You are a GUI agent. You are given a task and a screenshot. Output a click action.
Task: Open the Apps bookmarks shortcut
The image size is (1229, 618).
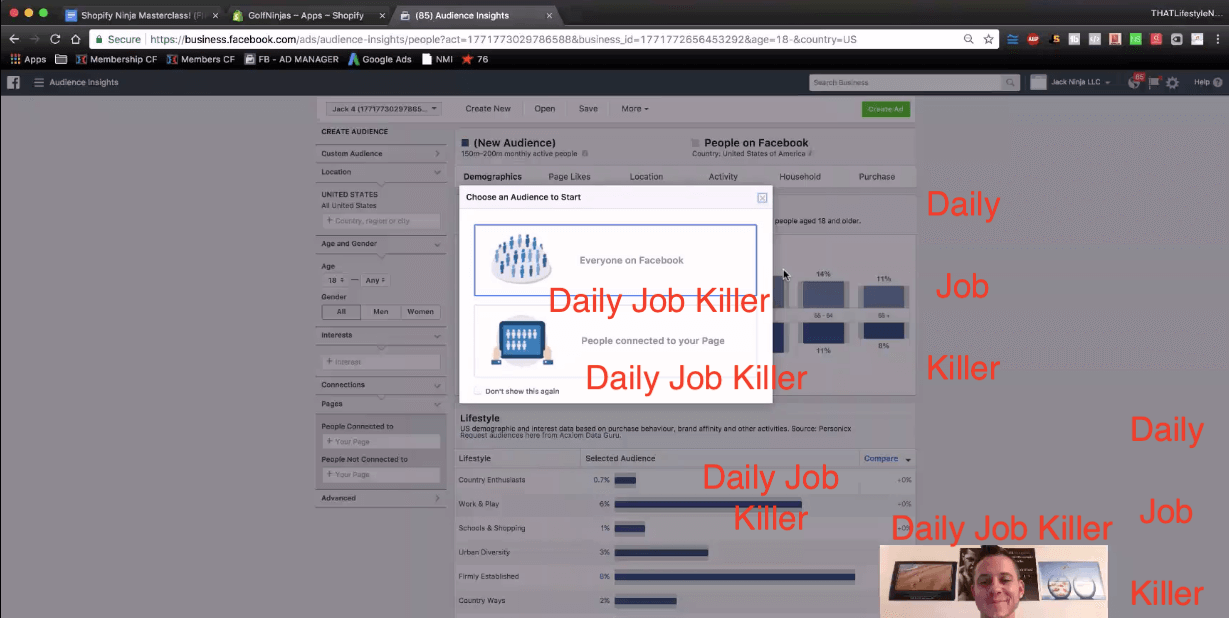[28, 59]
